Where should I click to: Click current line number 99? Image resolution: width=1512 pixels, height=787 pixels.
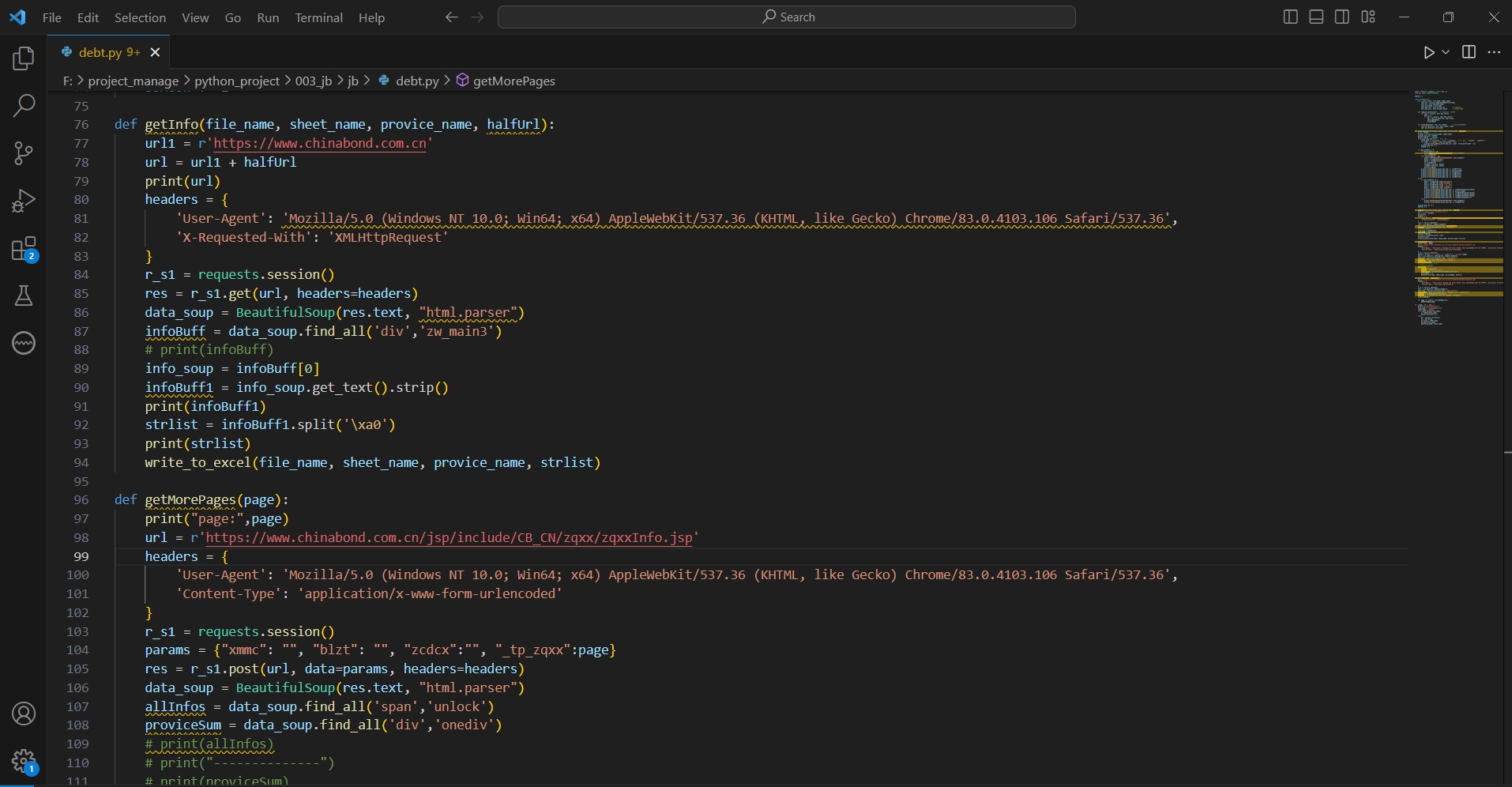pos(81,556)
